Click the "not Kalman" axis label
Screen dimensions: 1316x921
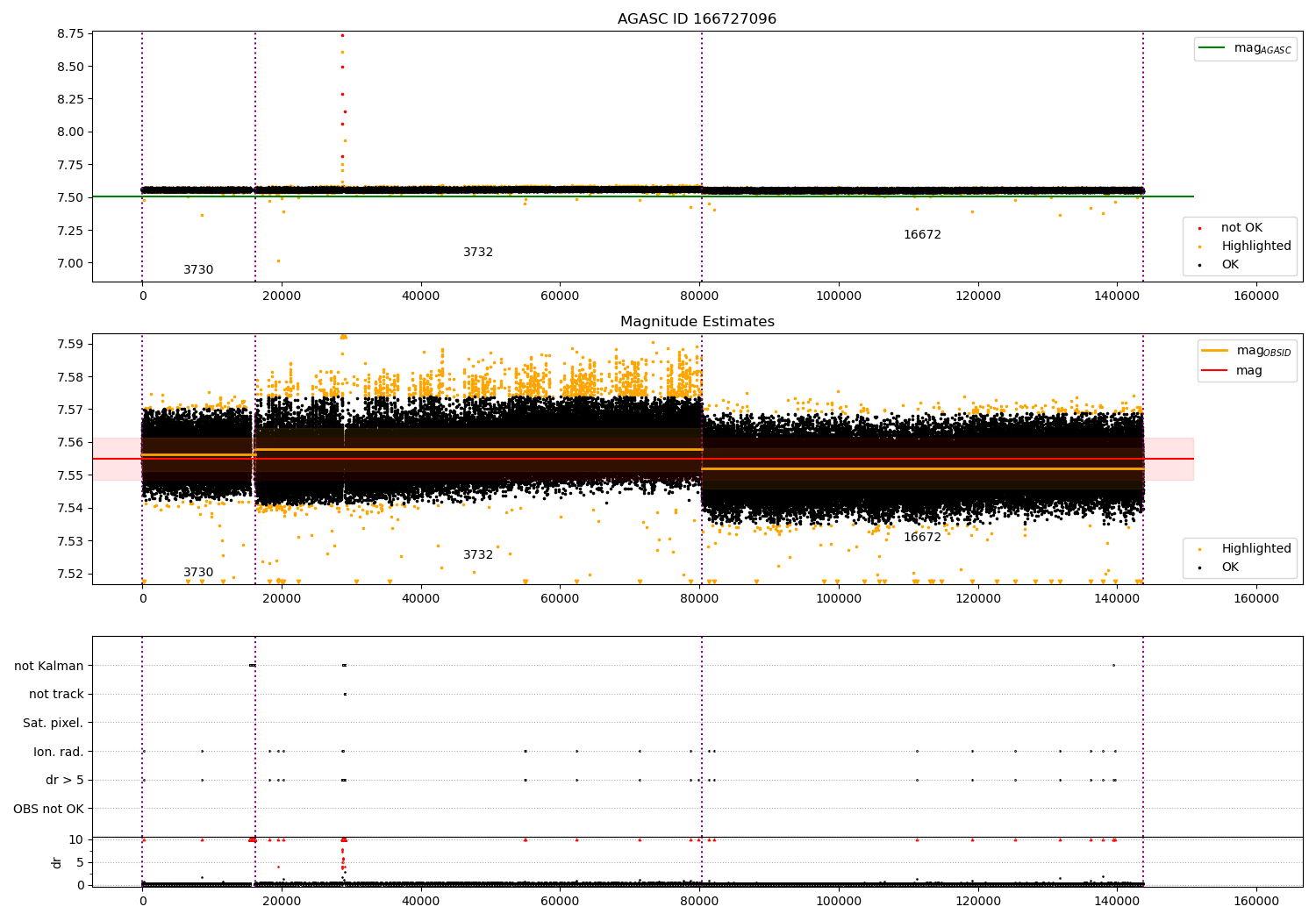[x=49, y=666]
